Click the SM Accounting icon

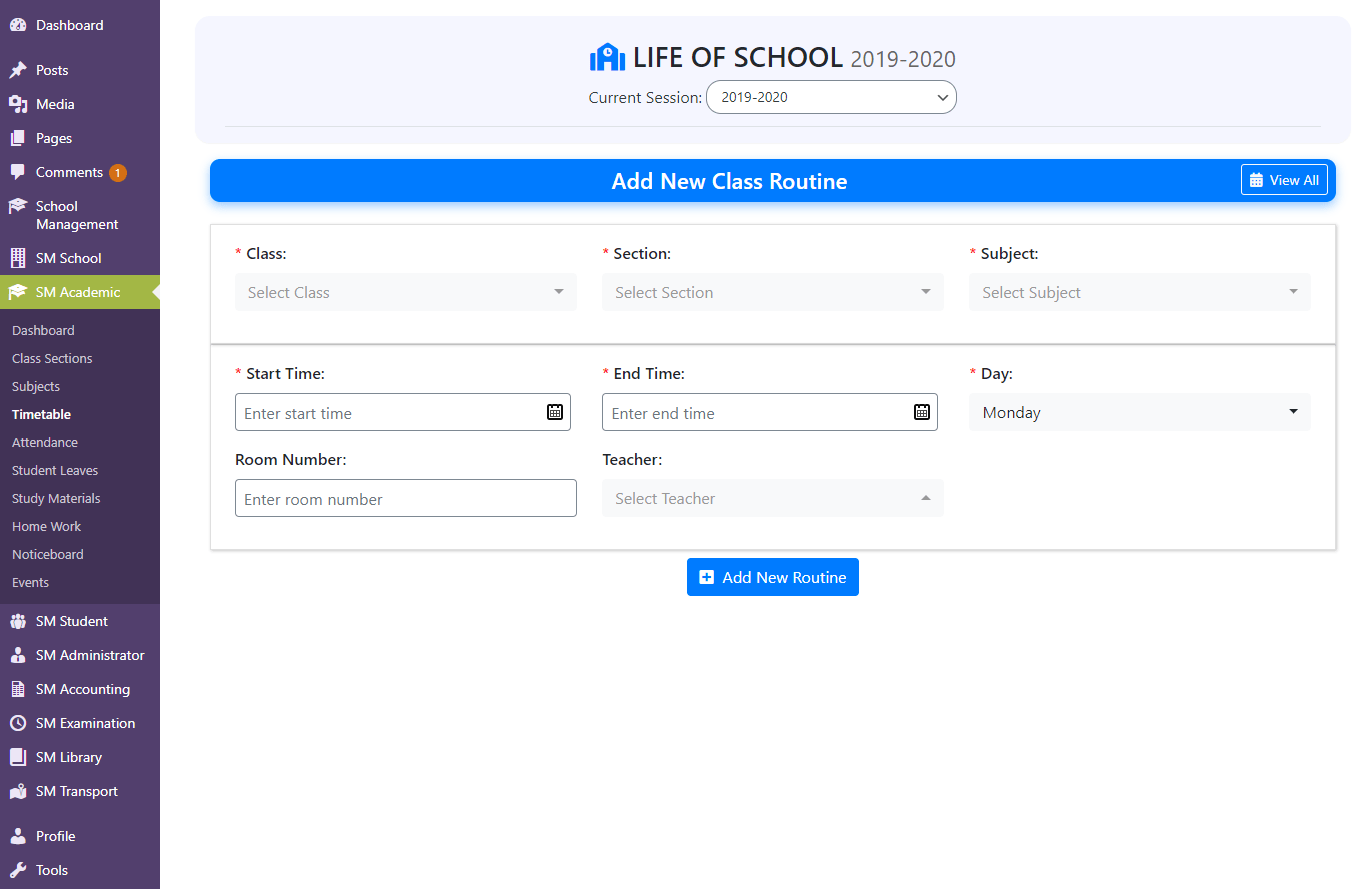tap(17, 689)
